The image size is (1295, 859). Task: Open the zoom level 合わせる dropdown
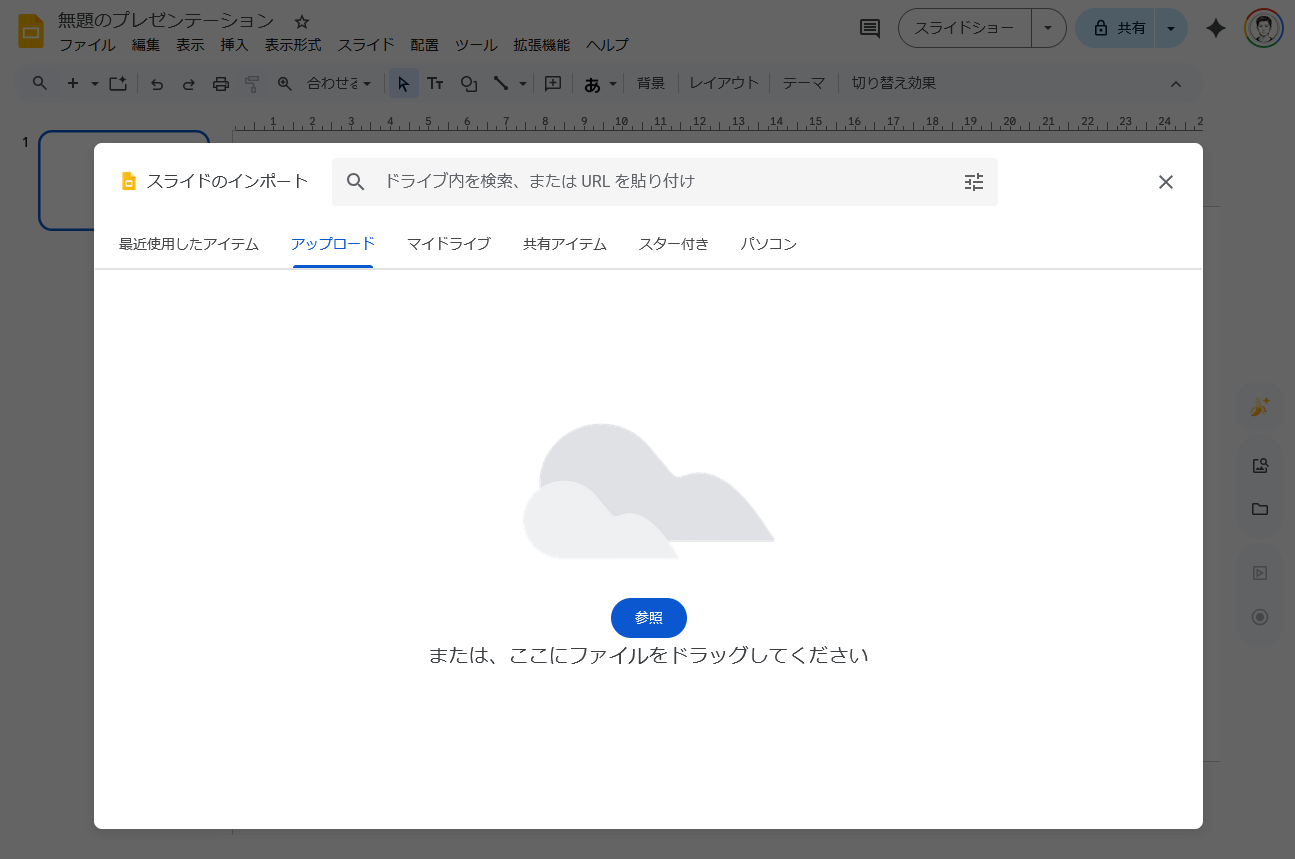point(339,83)
